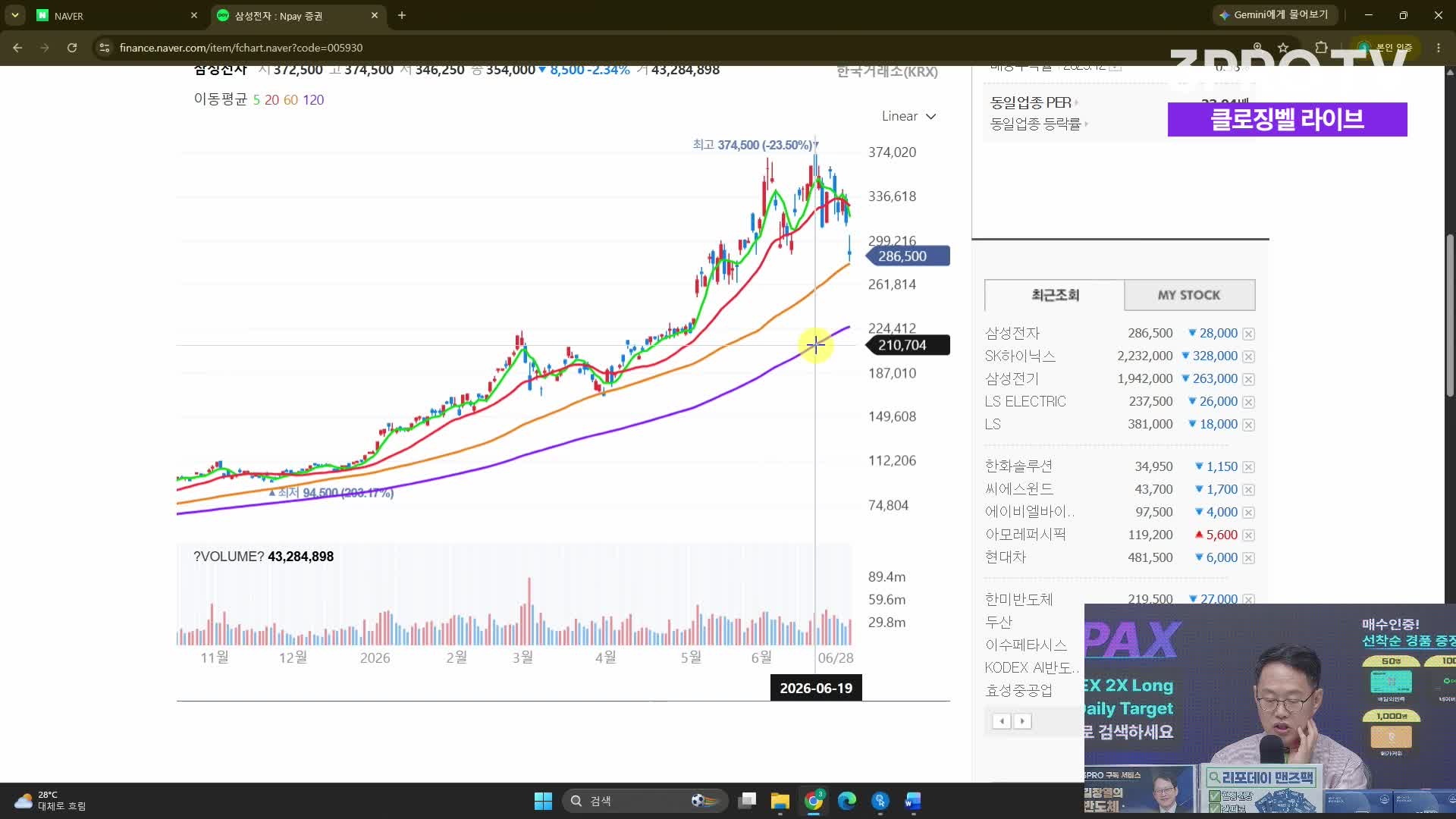
Task: Open Microsoft Edge from taskbar
Action: [x=846, y=801]
